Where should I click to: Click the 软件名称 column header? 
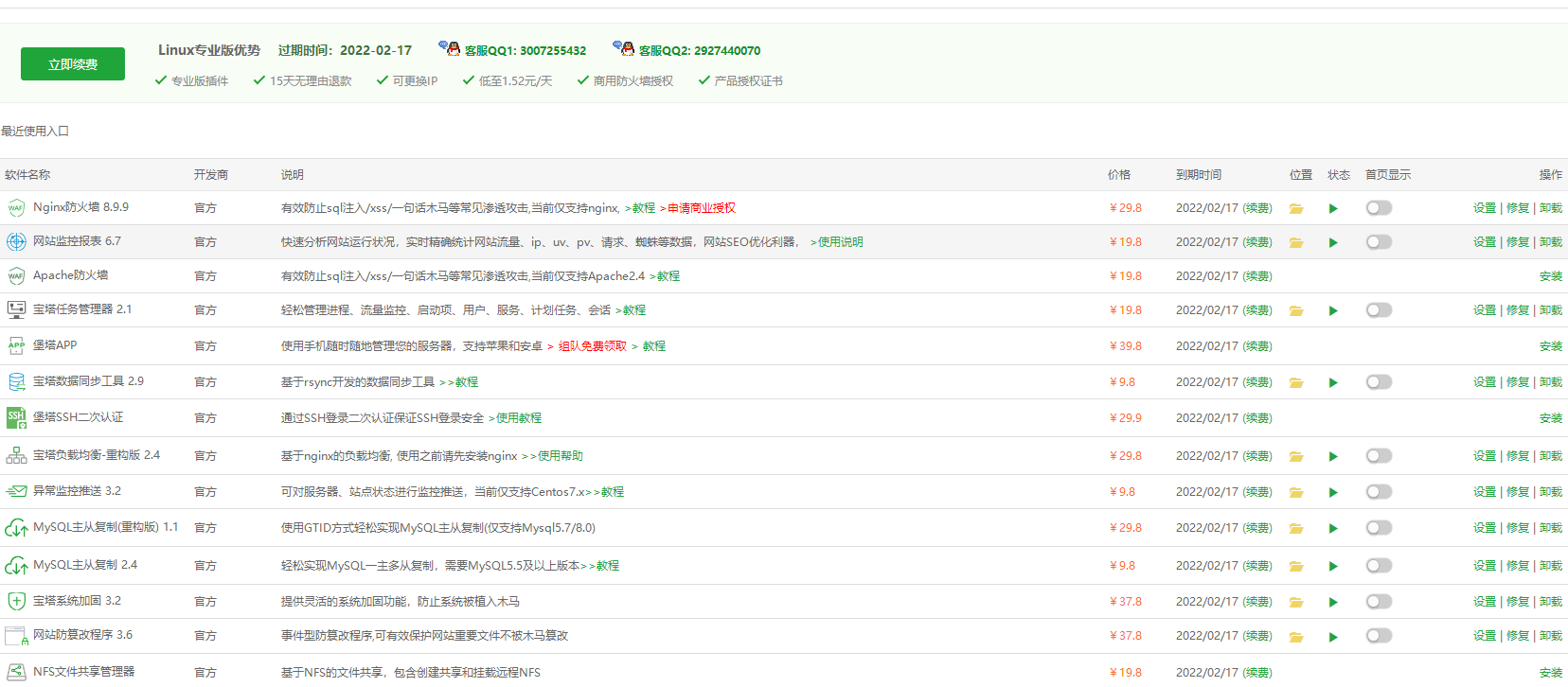[x=27, y=175]
